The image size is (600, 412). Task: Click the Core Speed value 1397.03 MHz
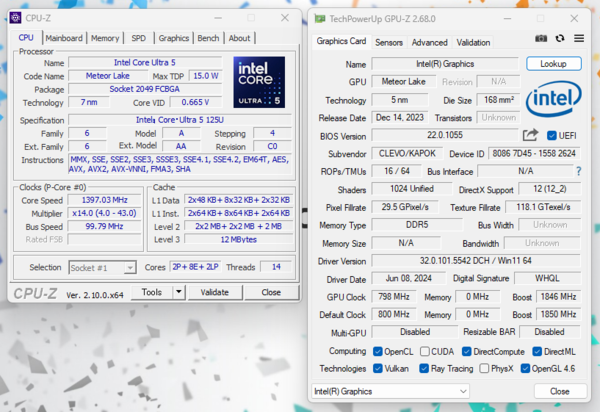coord(104,200)
